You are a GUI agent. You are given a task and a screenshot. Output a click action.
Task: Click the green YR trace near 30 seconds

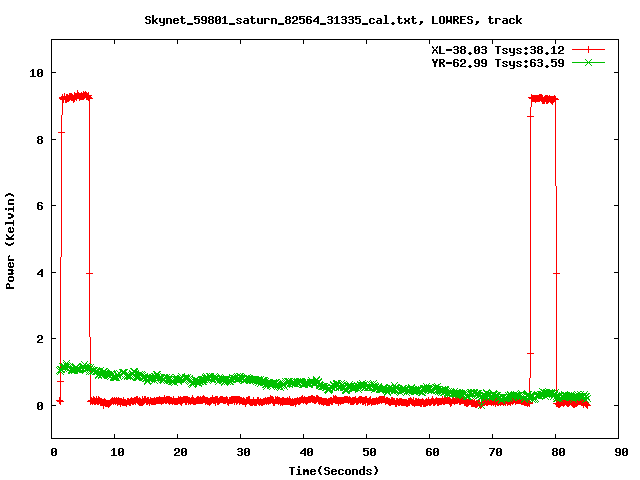pyautogui.click(x=240, y=378)
